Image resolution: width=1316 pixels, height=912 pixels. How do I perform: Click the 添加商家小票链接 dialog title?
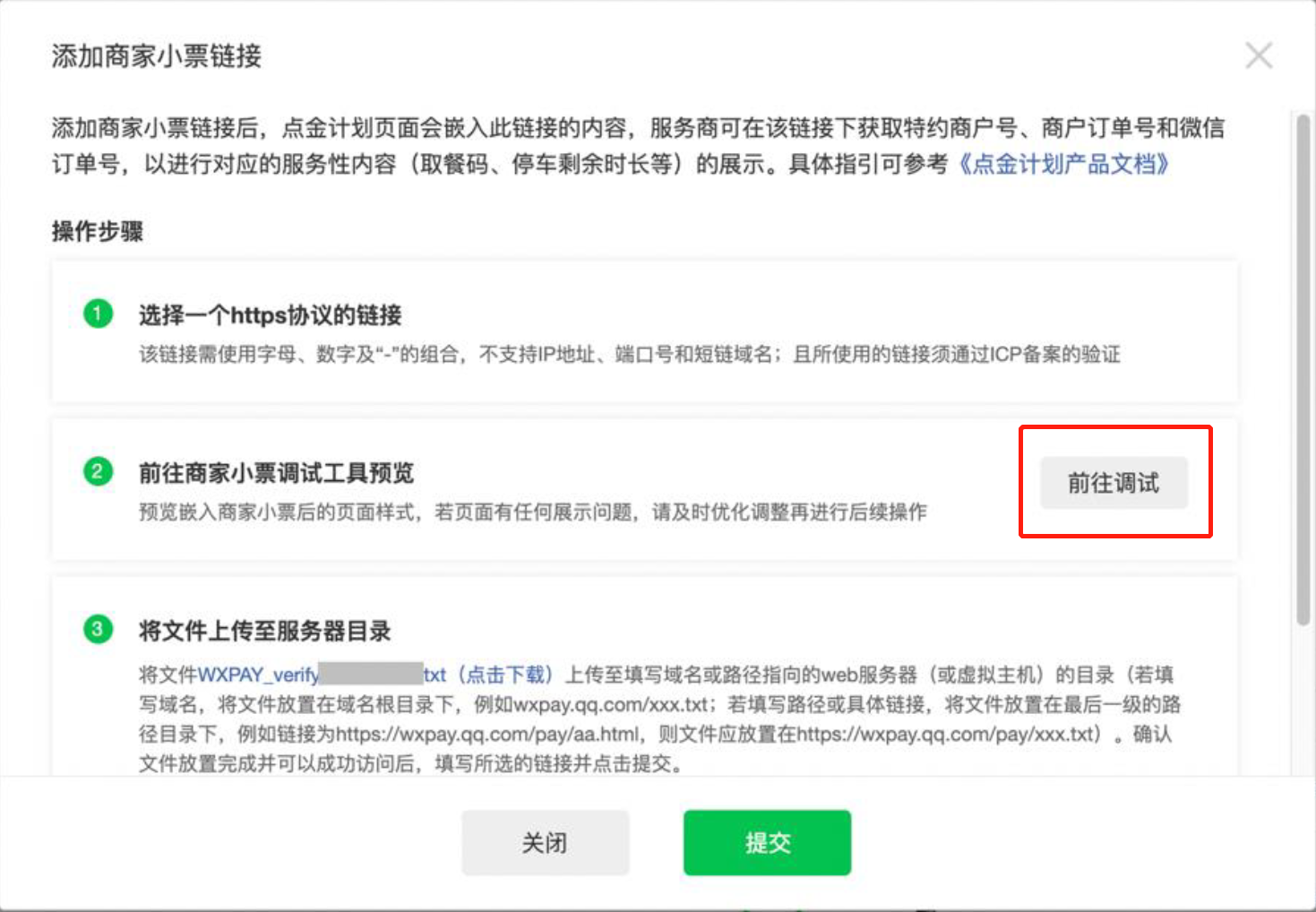[x=156, y=56]
